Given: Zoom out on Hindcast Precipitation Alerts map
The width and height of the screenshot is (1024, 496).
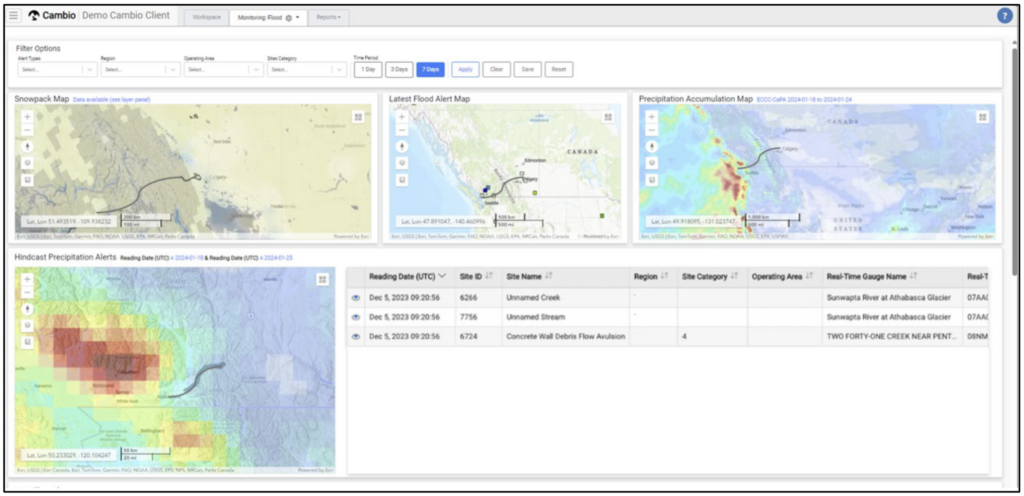Looking at the screenshot, I should (27, 292).
